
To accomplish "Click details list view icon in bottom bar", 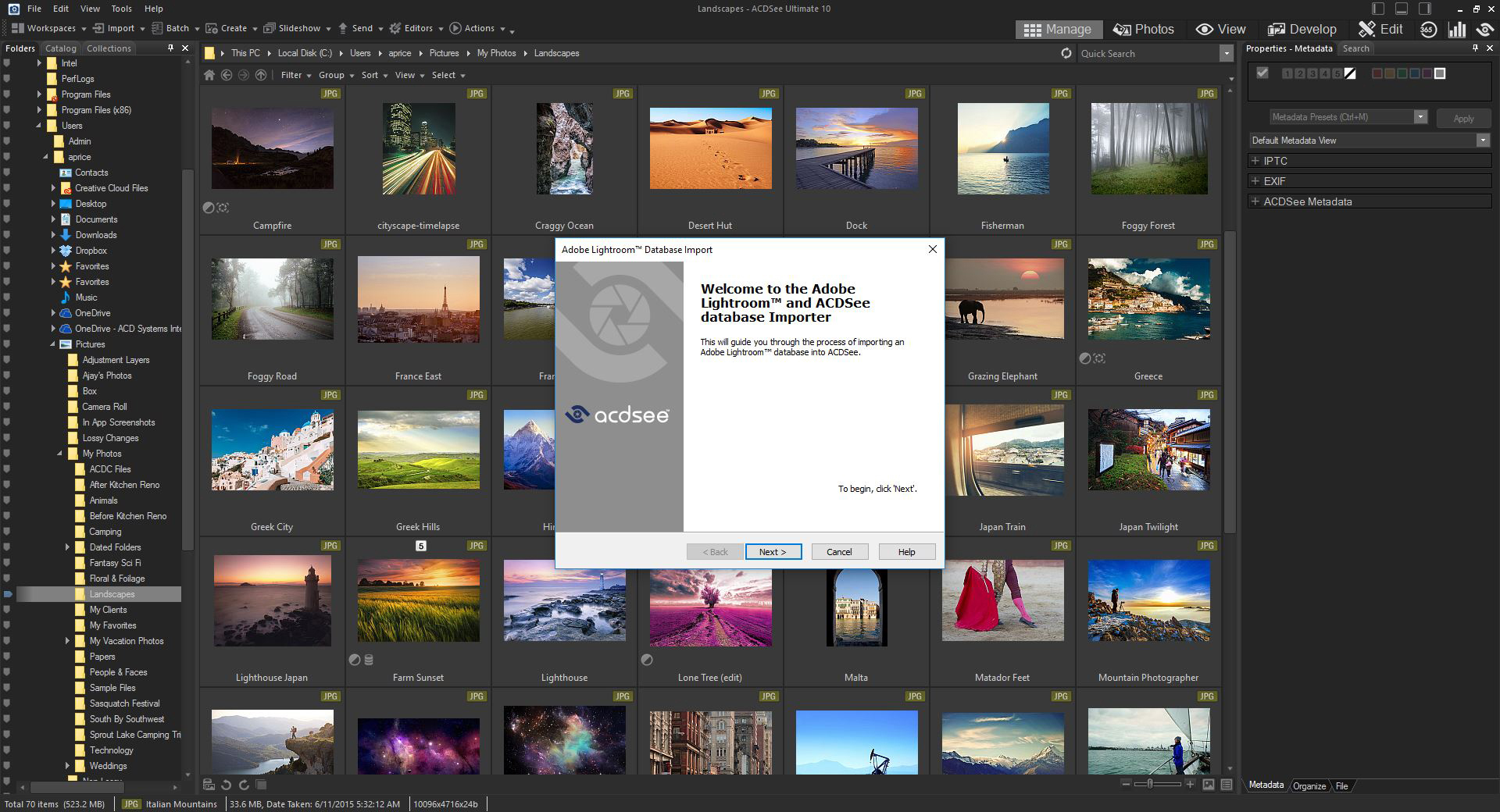I will tap(1227, 784).
